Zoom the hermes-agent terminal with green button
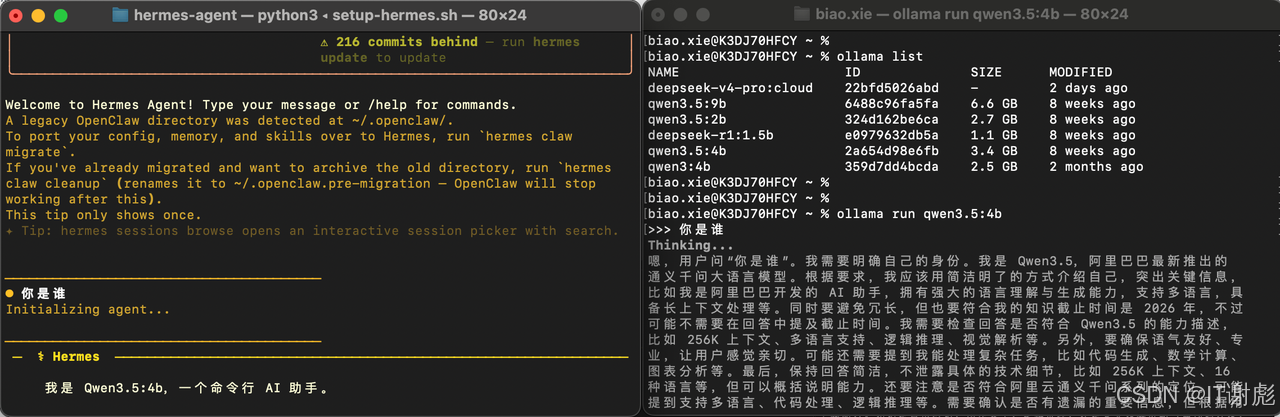The width and height of the screenshot is (1280, 417). coord(61,16)
